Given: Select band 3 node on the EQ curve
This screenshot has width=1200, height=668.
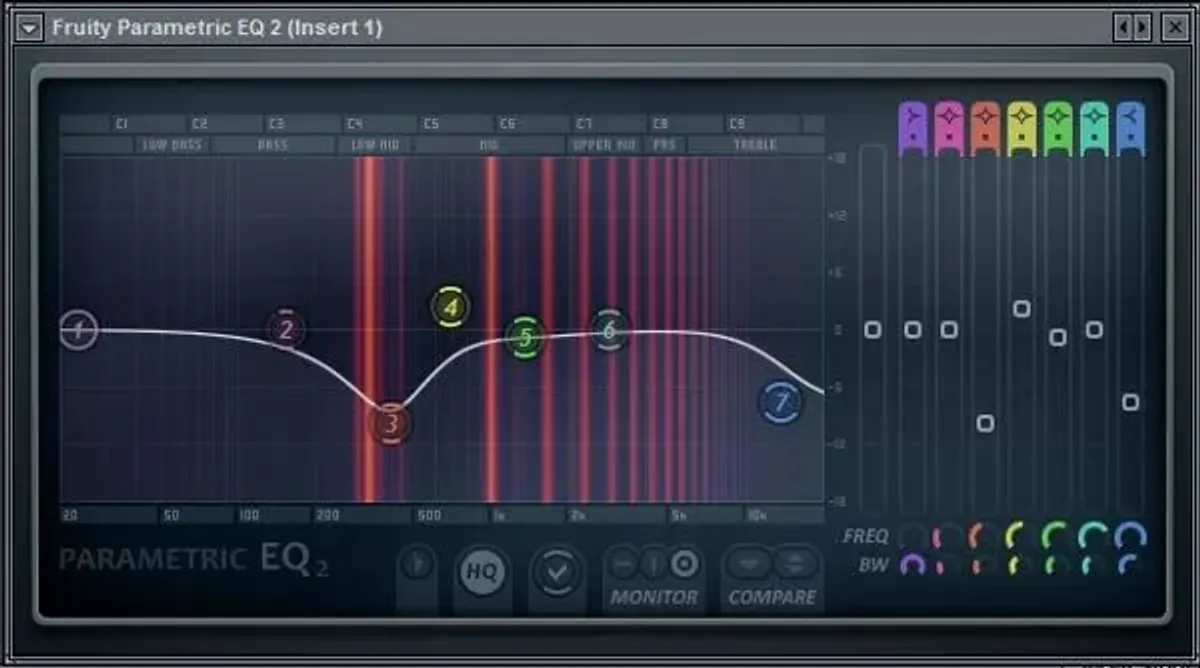Looking at the screenshot, I should [390, 424].
